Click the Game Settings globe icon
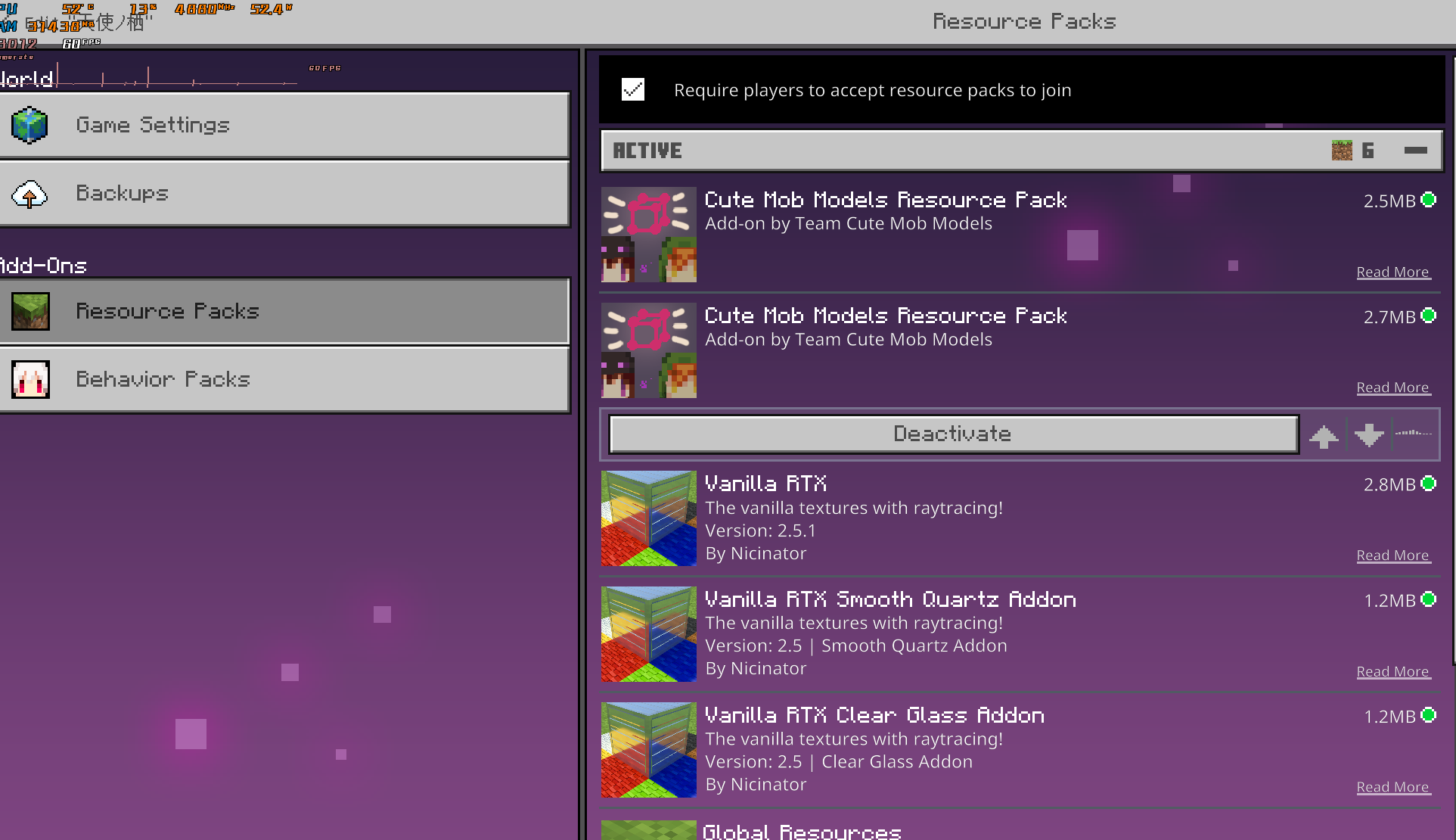The height and width of the screenshot is (840, 1456). (29, 126)
